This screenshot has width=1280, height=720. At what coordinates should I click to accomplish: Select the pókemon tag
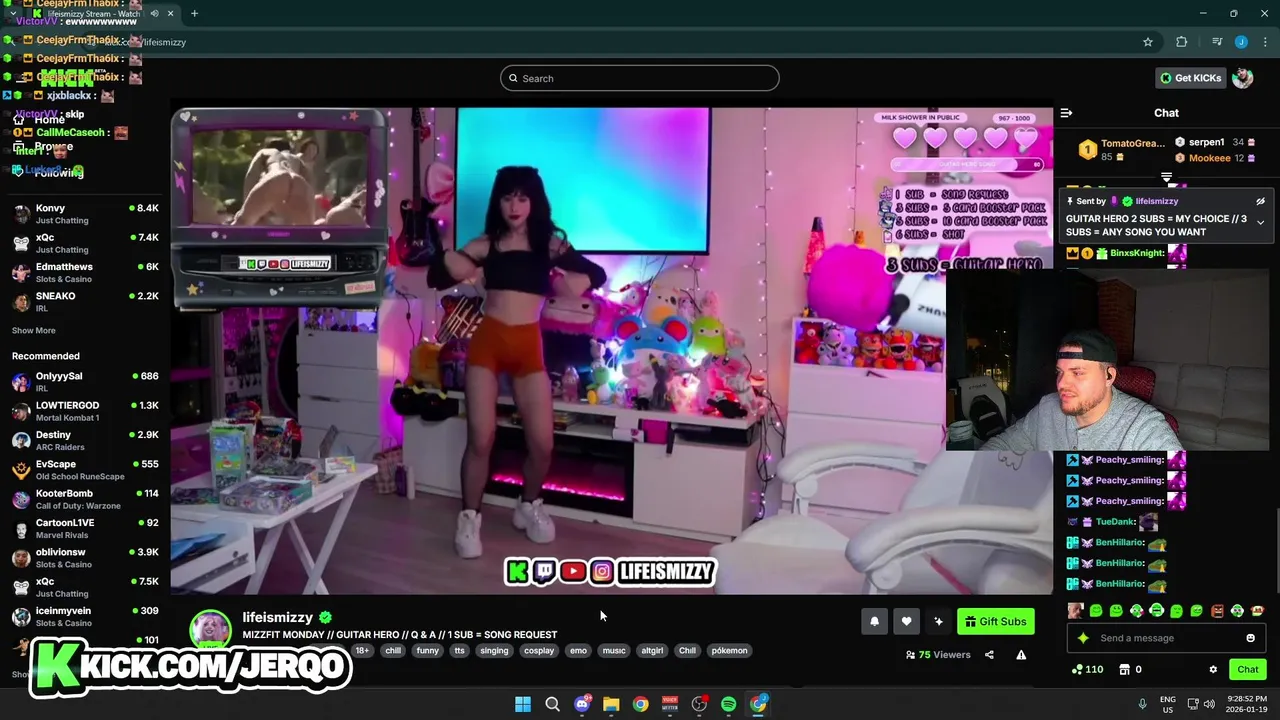pos(729,650)
